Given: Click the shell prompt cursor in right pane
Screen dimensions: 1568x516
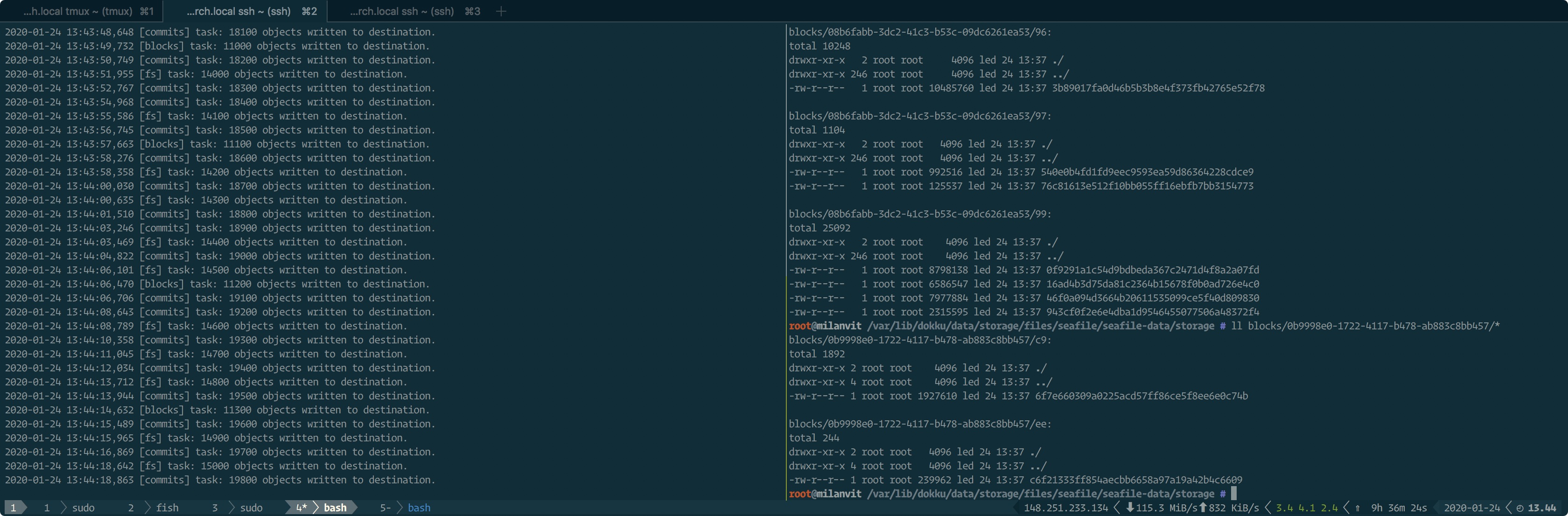Looking at the screenshot, I should click(1234, 494).
